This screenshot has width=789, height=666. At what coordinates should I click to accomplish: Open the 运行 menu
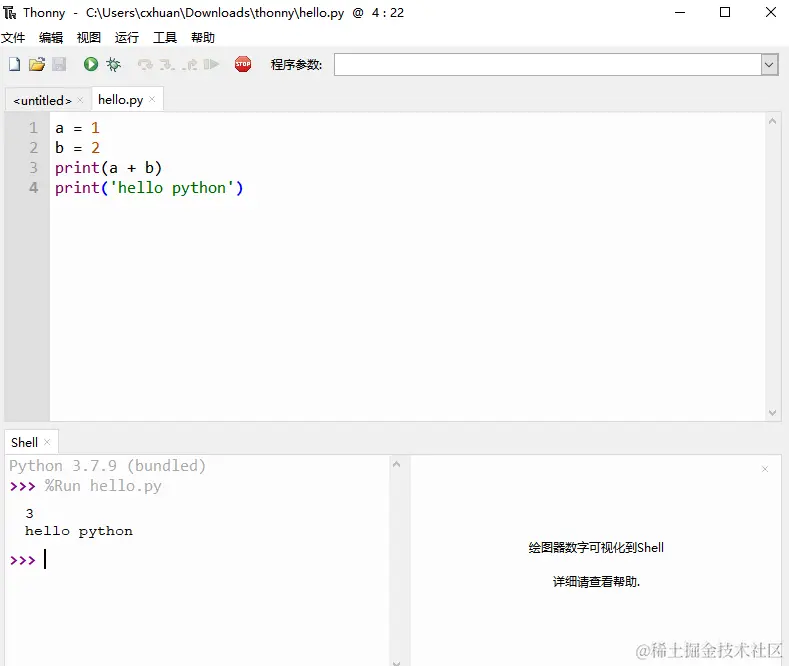click(x=127, y=38)
